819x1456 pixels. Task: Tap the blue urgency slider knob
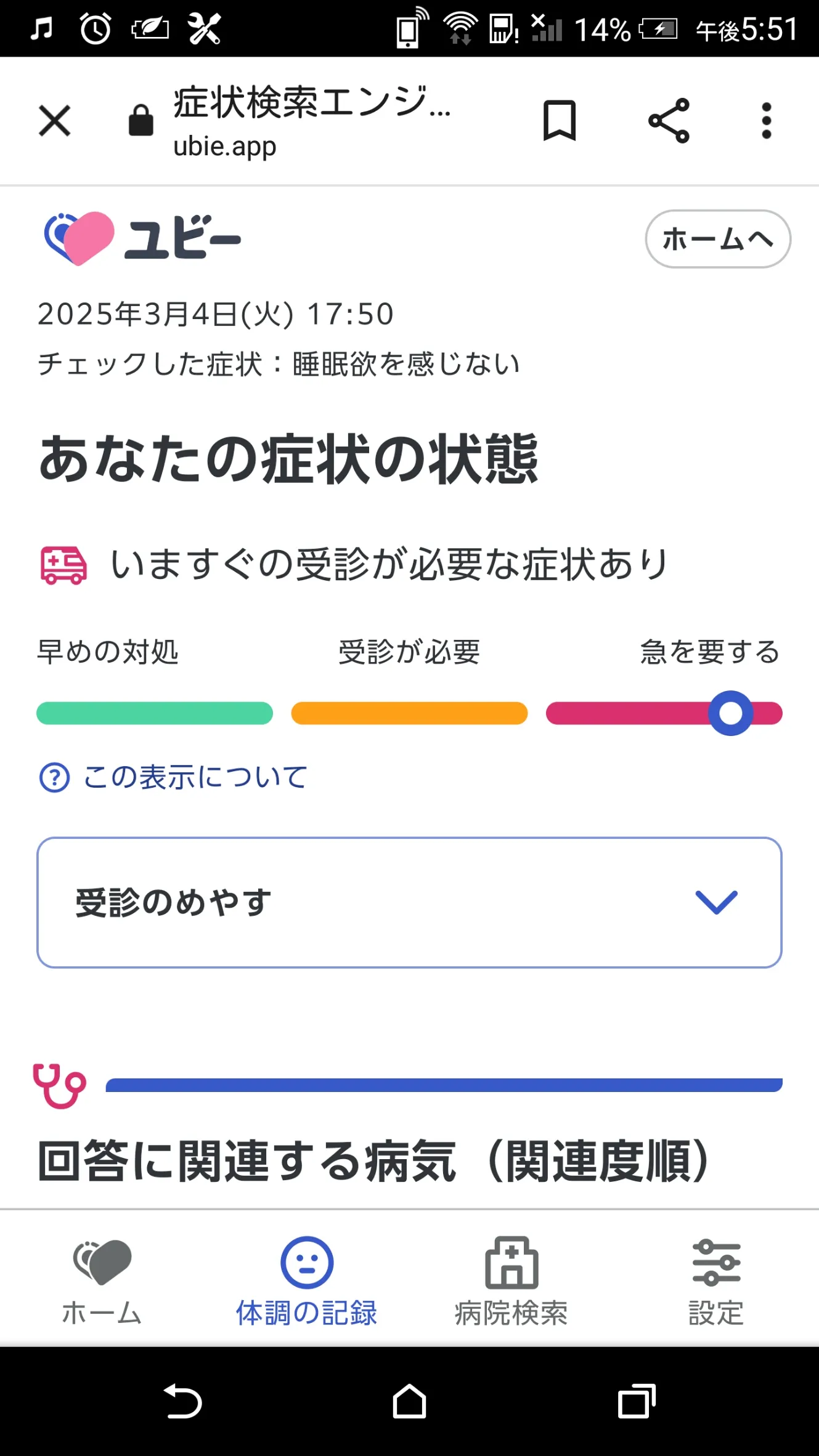730,713
